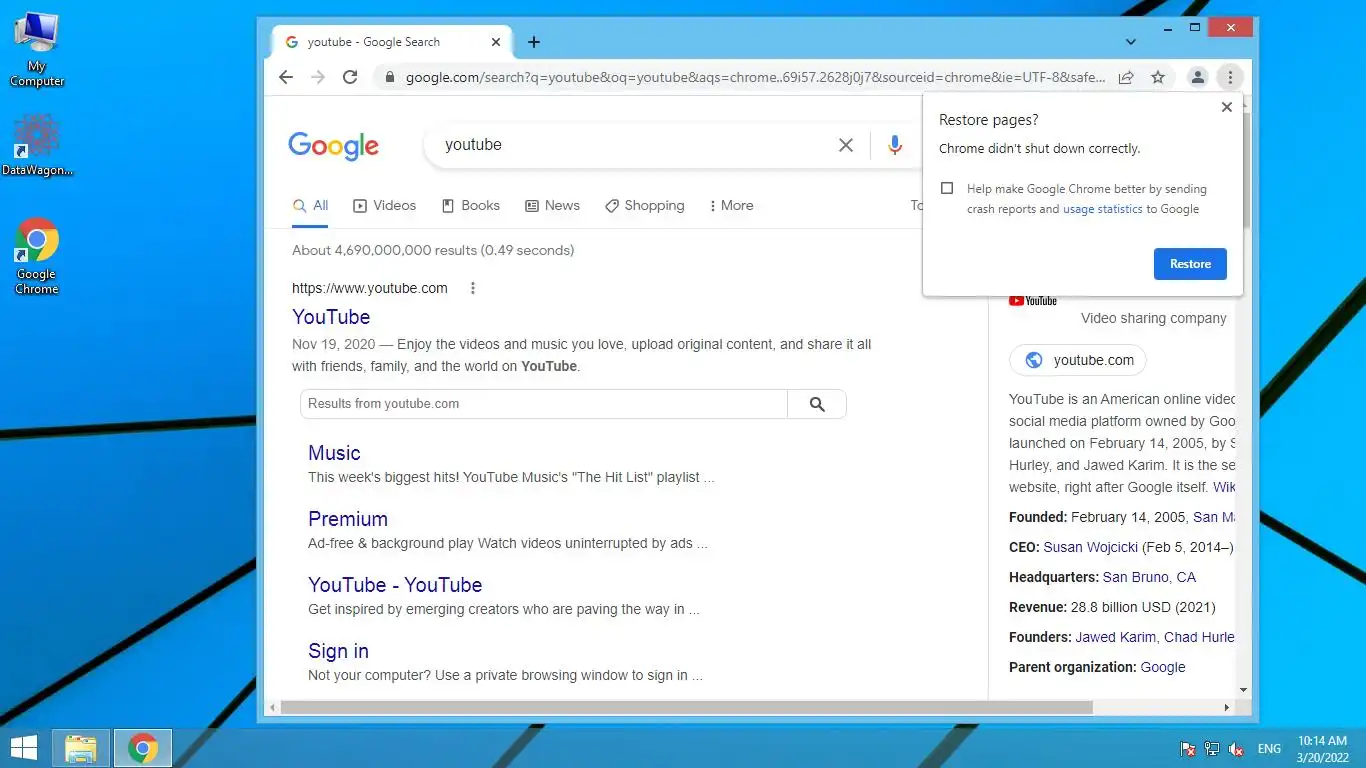The width and height of the screenshot is (1366, 768).
Task: Click the youtube.com button in knowledge panel
Action: [1078, 360]
